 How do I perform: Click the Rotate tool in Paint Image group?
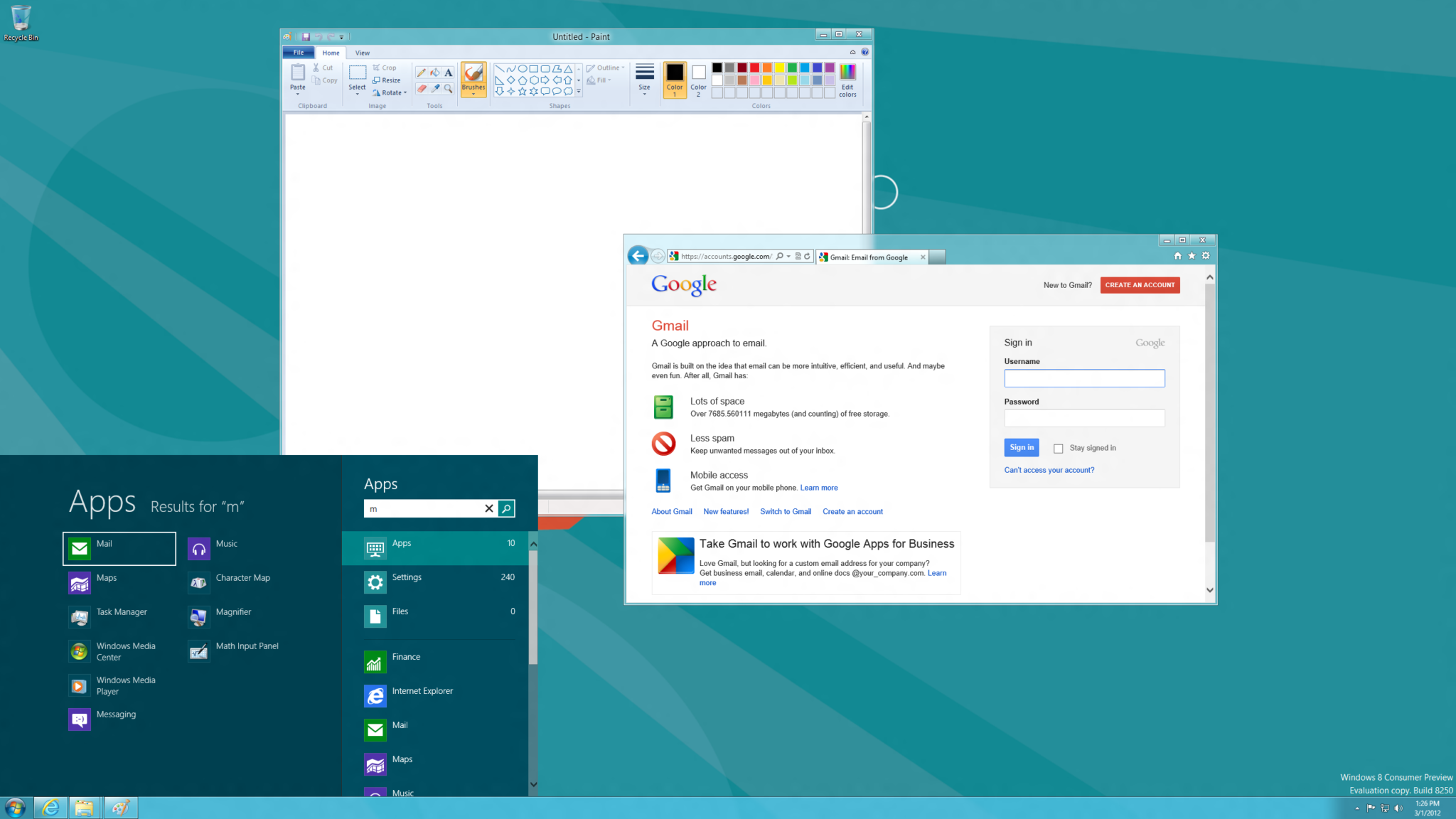tap(391, 90)
